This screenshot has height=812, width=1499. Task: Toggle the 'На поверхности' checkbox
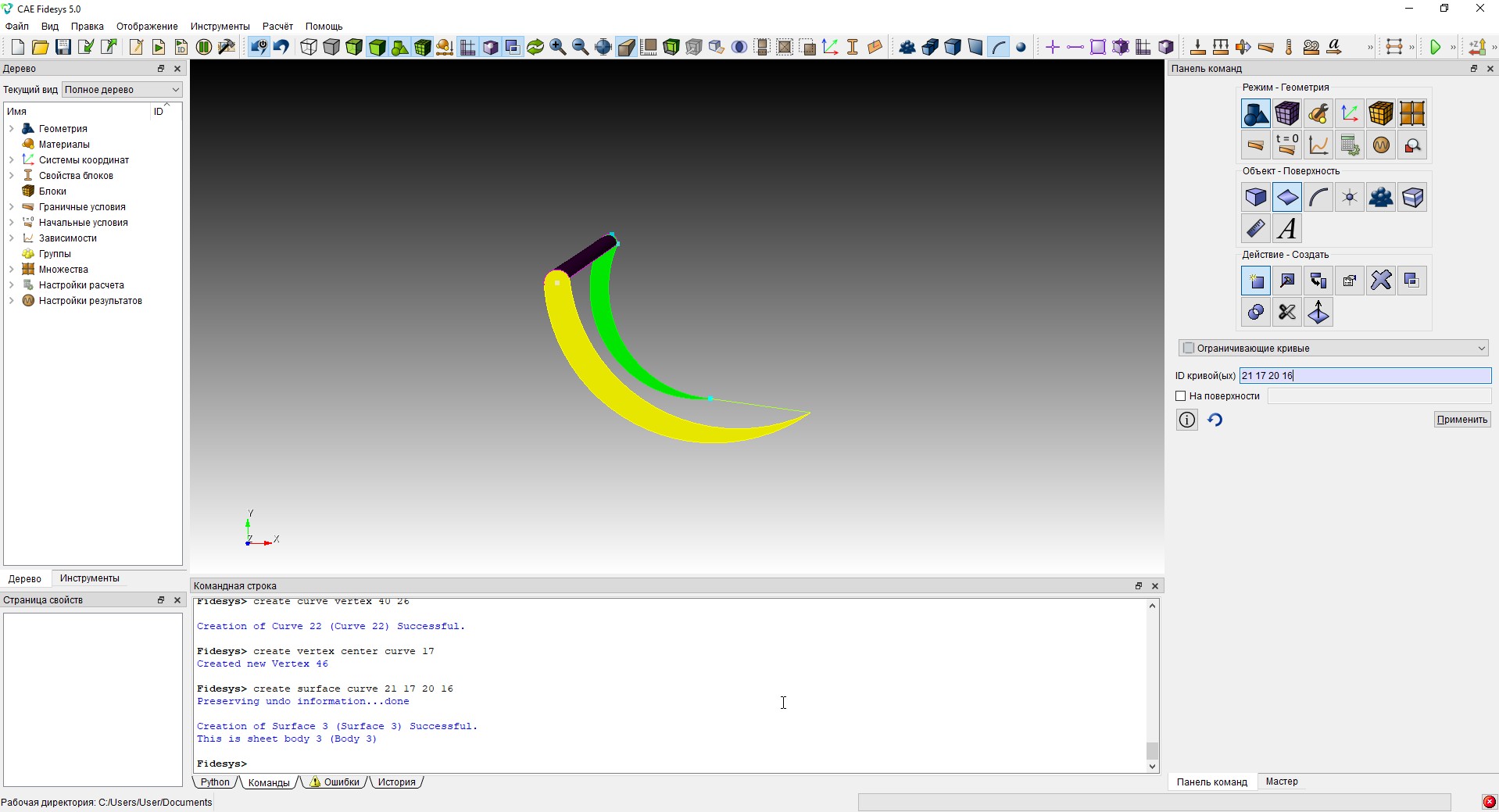[1181, 396]
